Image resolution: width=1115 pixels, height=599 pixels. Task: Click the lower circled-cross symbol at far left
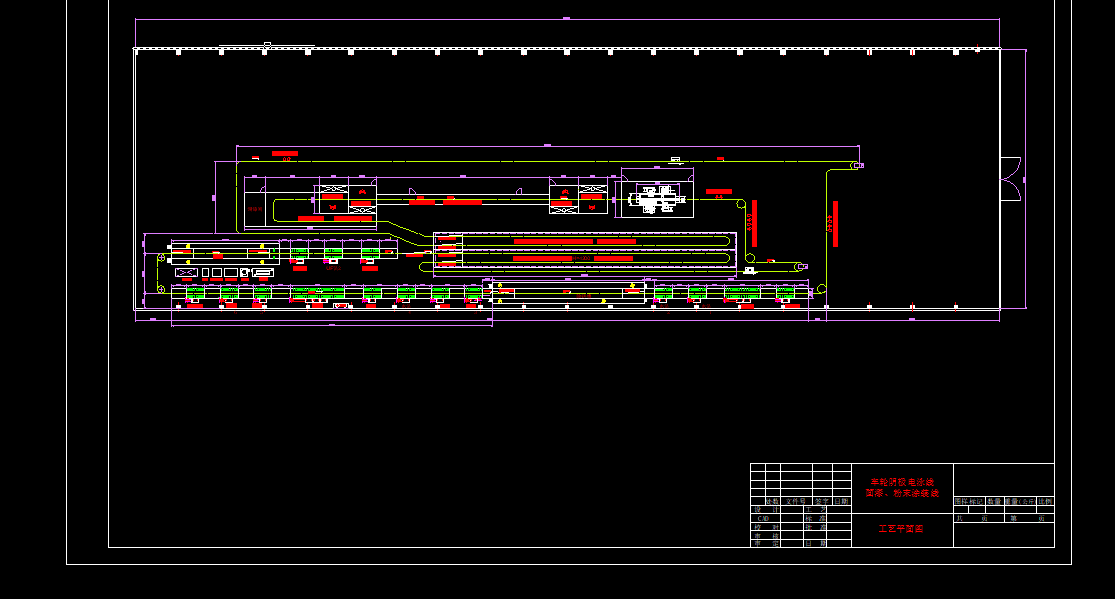click(161, 290)
